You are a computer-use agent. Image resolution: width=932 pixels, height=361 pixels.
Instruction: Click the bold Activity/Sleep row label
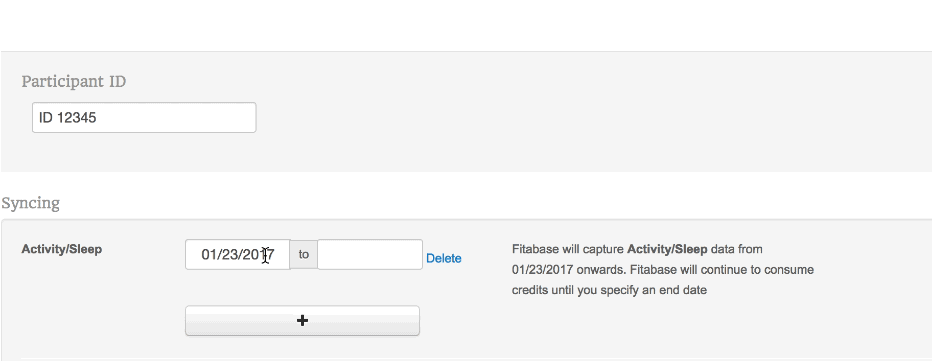[62, 249]
